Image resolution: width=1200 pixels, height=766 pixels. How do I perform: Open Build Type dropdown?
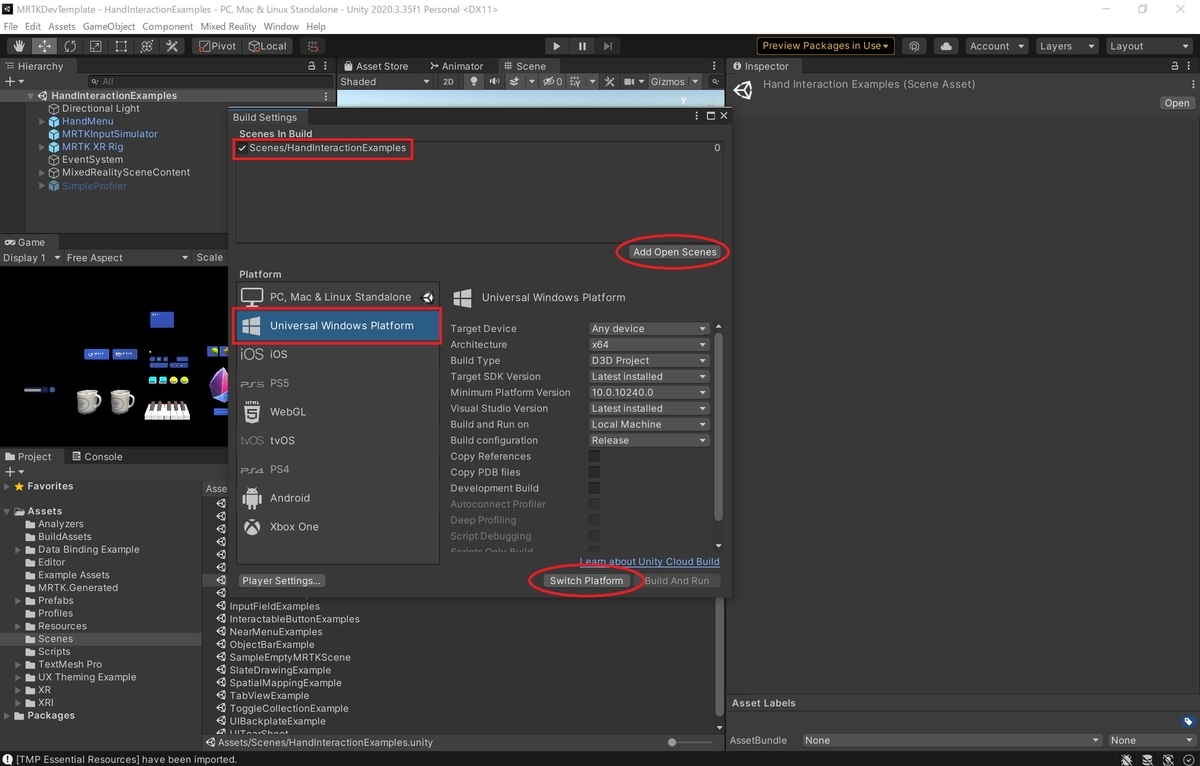tap(649, 360)
